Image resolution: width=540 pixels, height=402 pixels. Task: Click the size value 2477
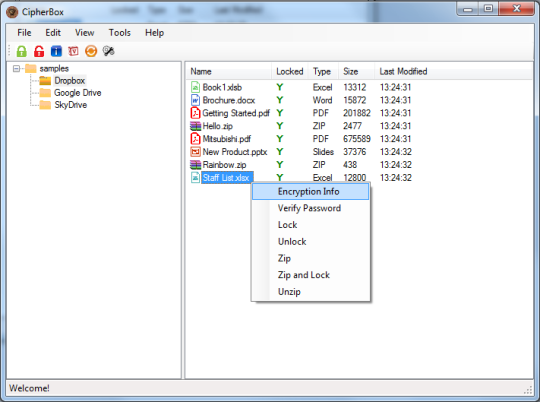(352, 126)
